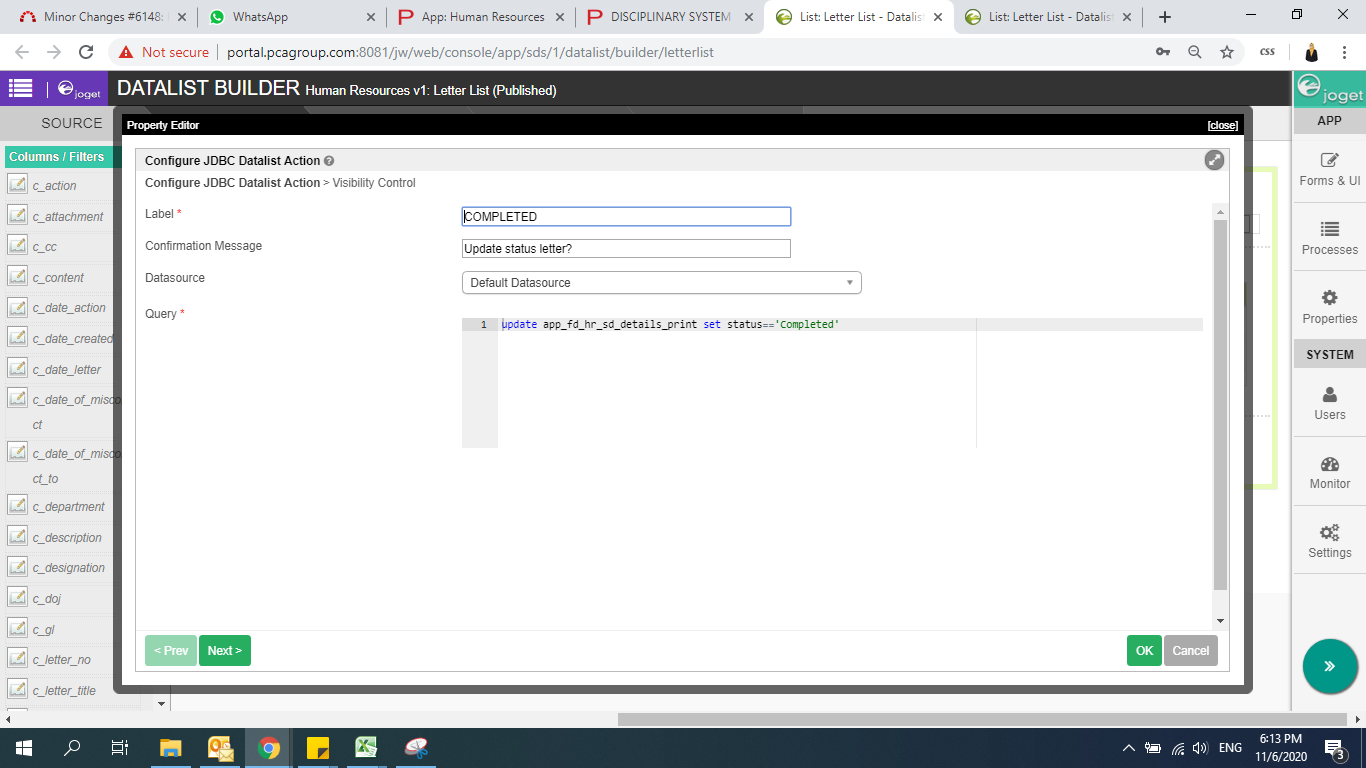Screen dimensions: 1366x768
Task: Select the c_letter_title column item
Action: coord(62,690)
